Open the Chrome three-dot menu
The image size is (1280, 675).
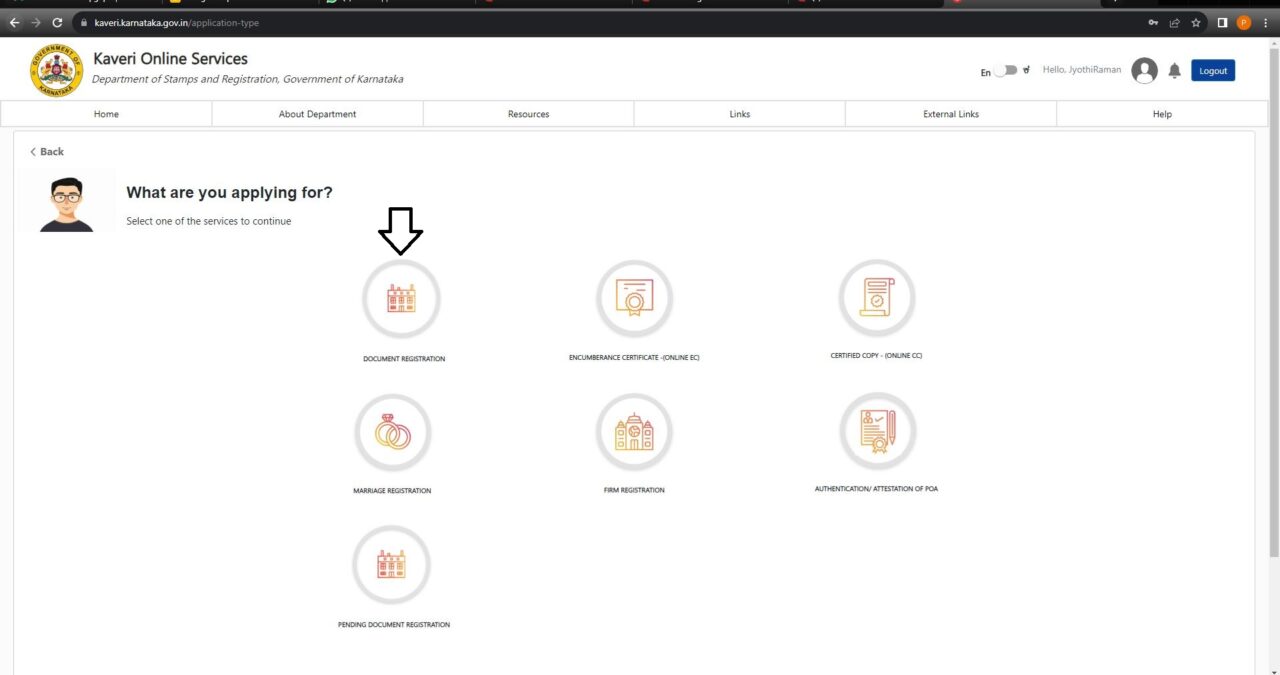pos(1265,22)
